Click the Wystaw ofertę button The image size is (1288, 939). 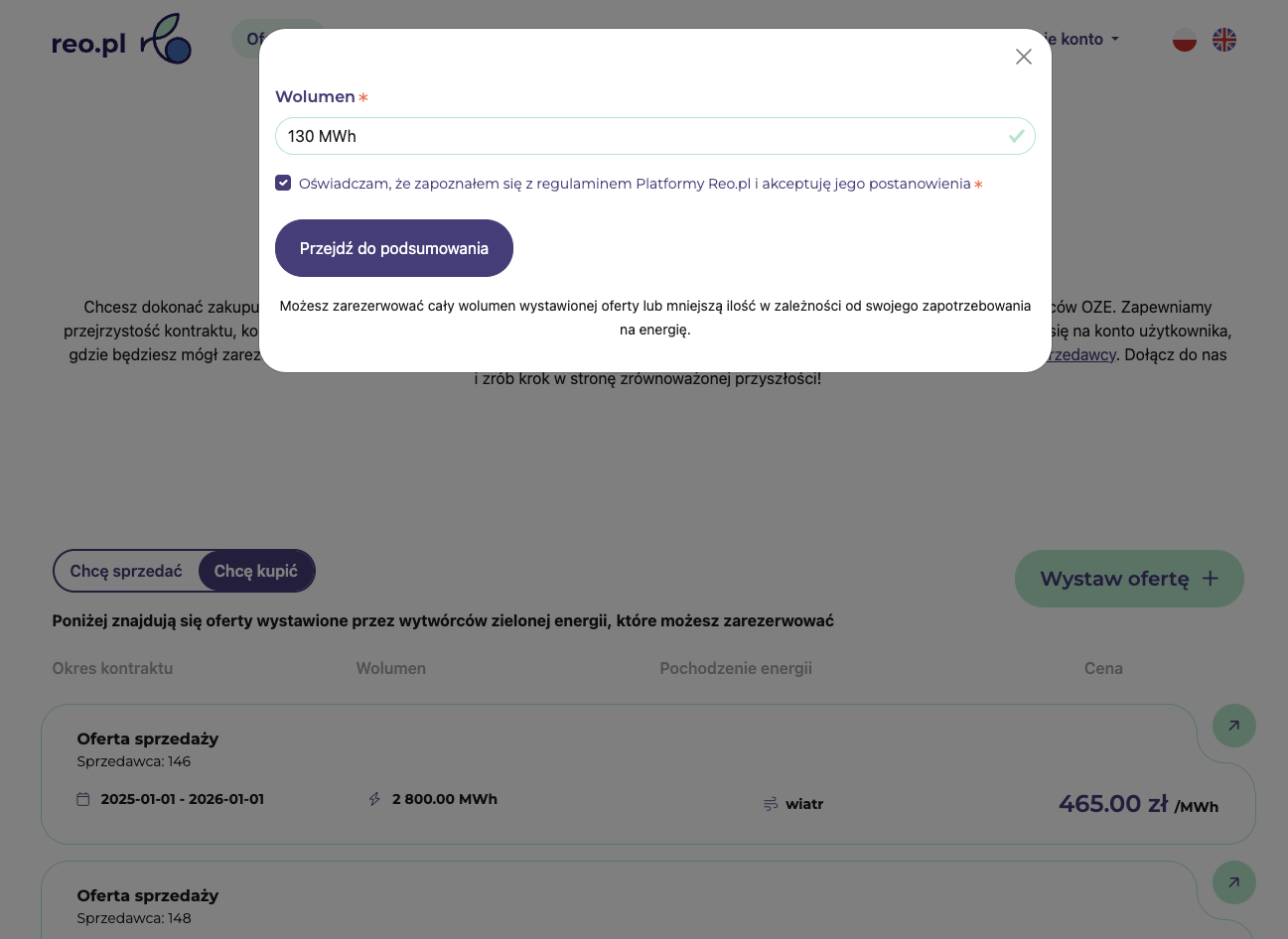(x=1128, y=579)
